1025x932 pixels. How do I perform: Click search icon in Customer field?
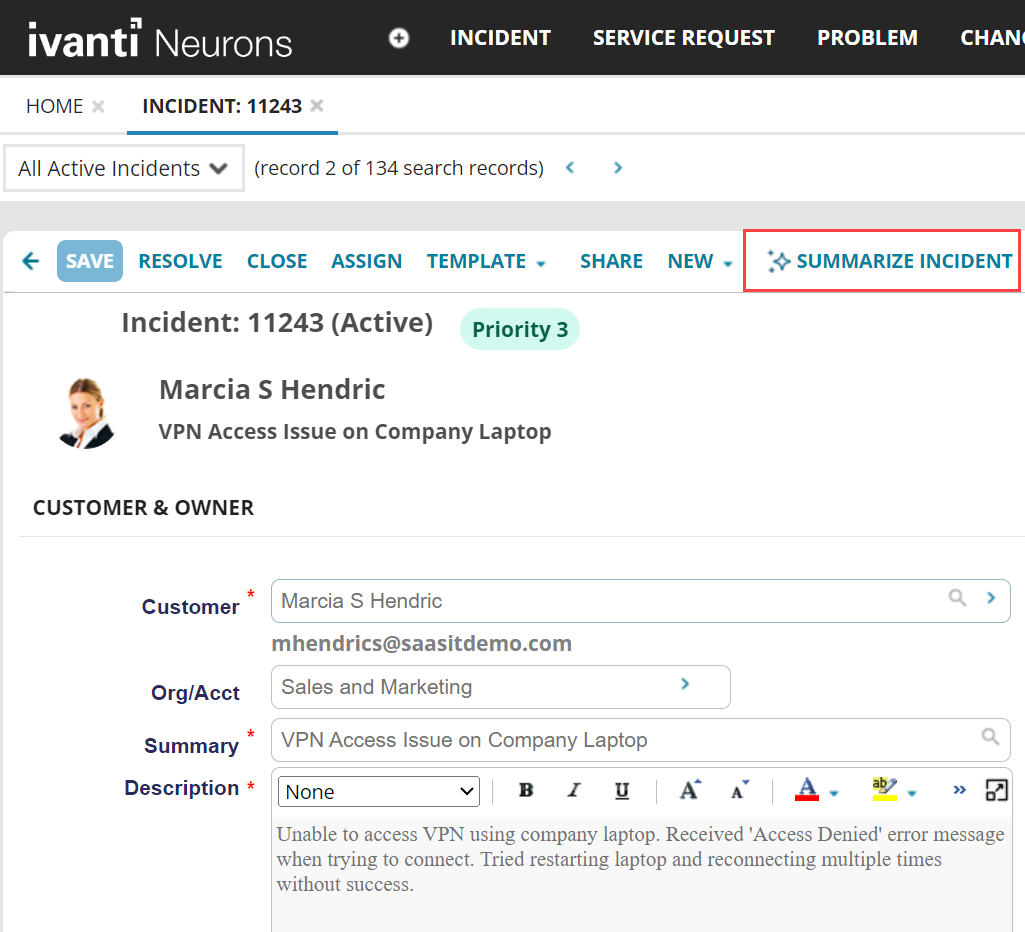tap(957, 598)
